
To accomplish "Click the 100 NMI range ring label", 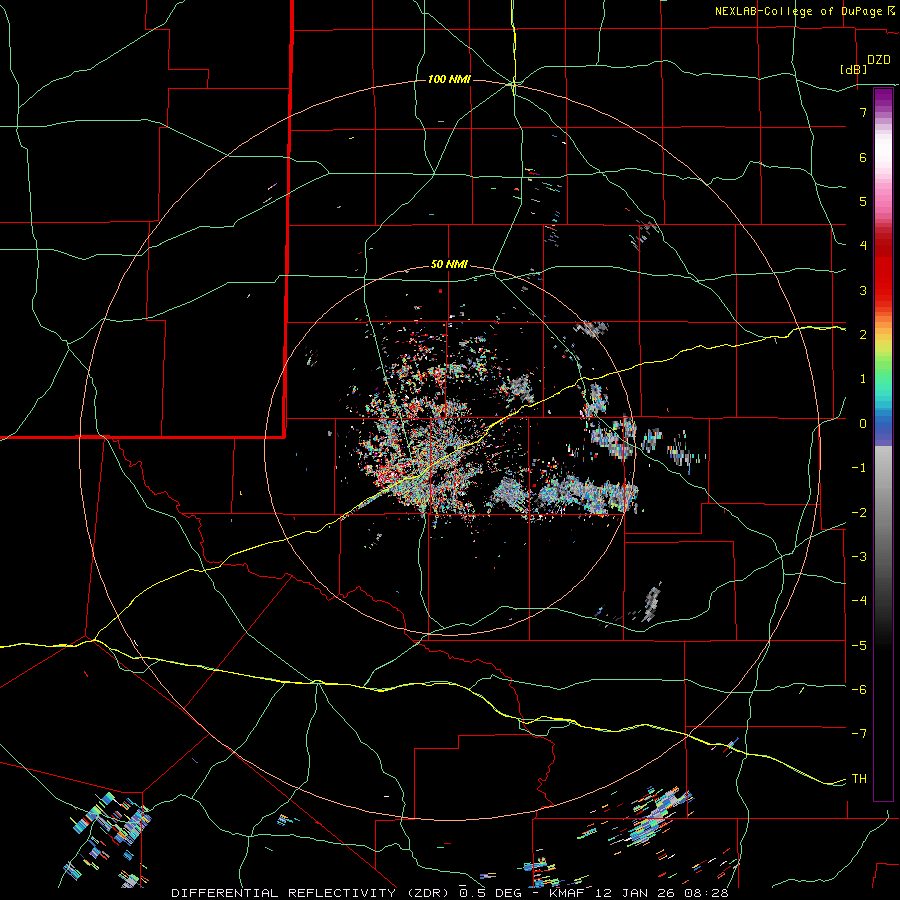I will point(449,79).
